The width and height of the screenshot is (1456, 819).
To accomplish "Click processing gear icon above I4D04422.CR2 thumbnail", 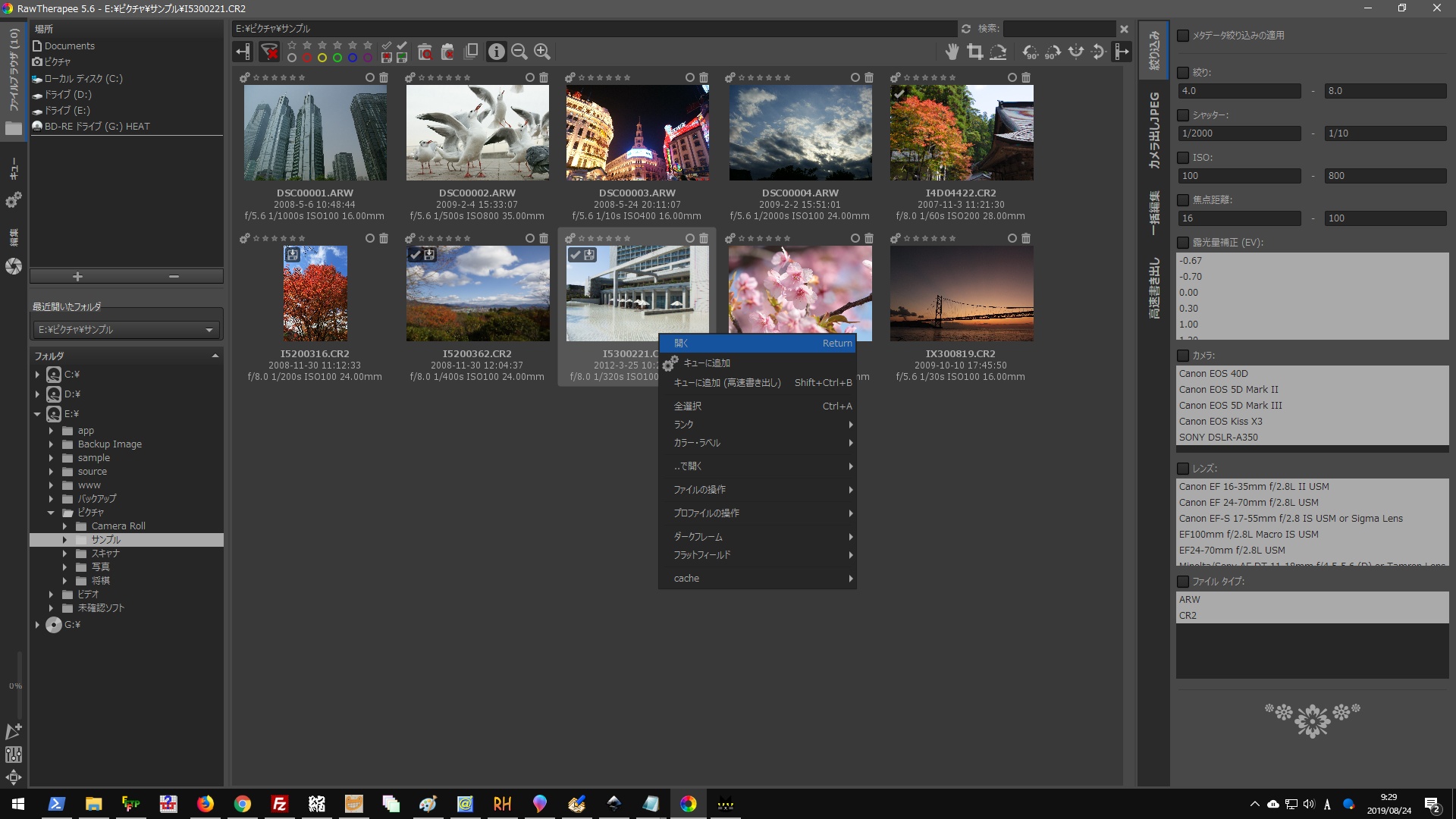I will [896, 77].
